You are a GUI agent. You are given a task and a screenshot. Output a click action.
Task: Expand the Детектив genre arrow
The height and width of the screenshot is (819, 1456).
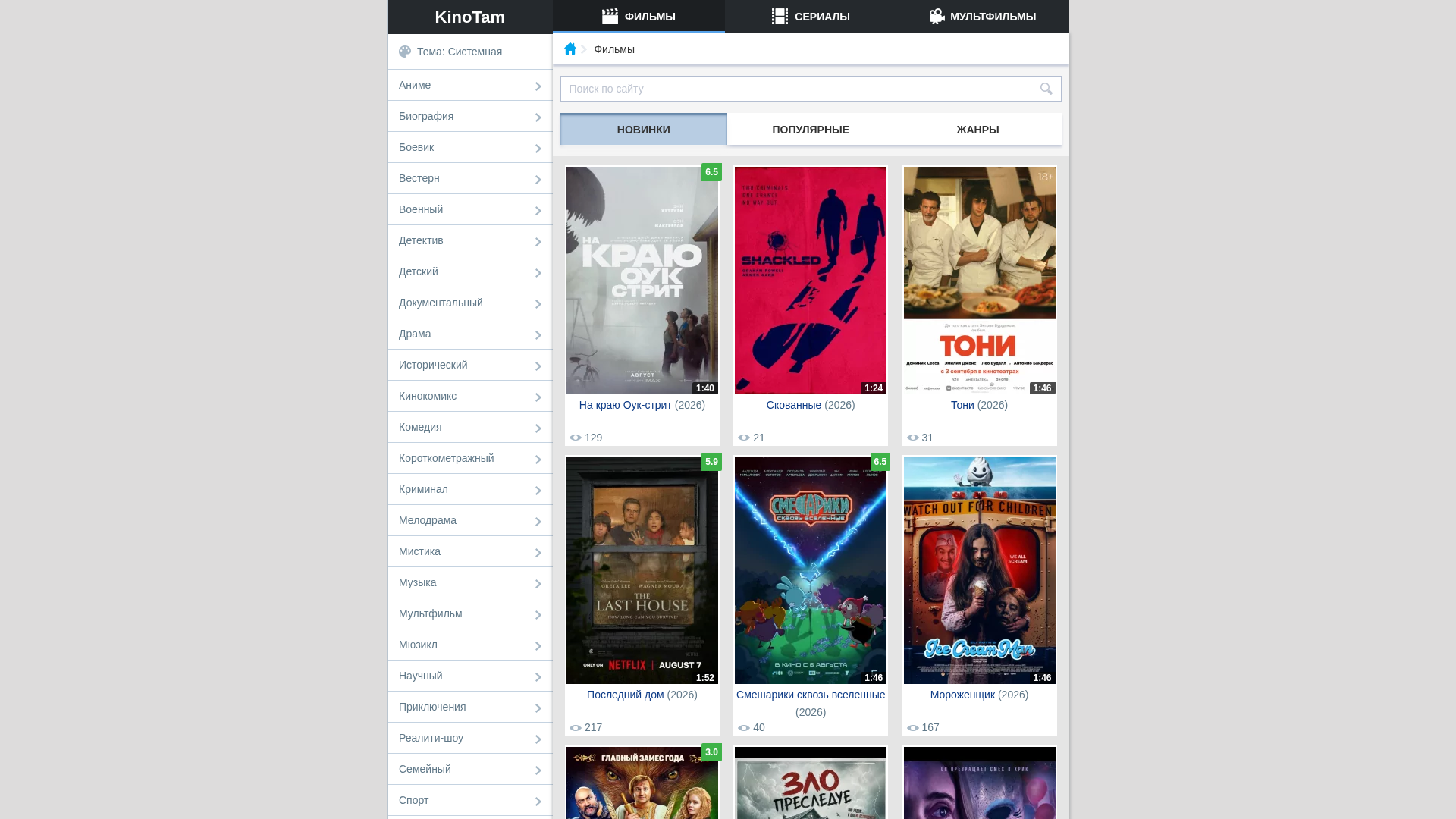click(538, 241)
